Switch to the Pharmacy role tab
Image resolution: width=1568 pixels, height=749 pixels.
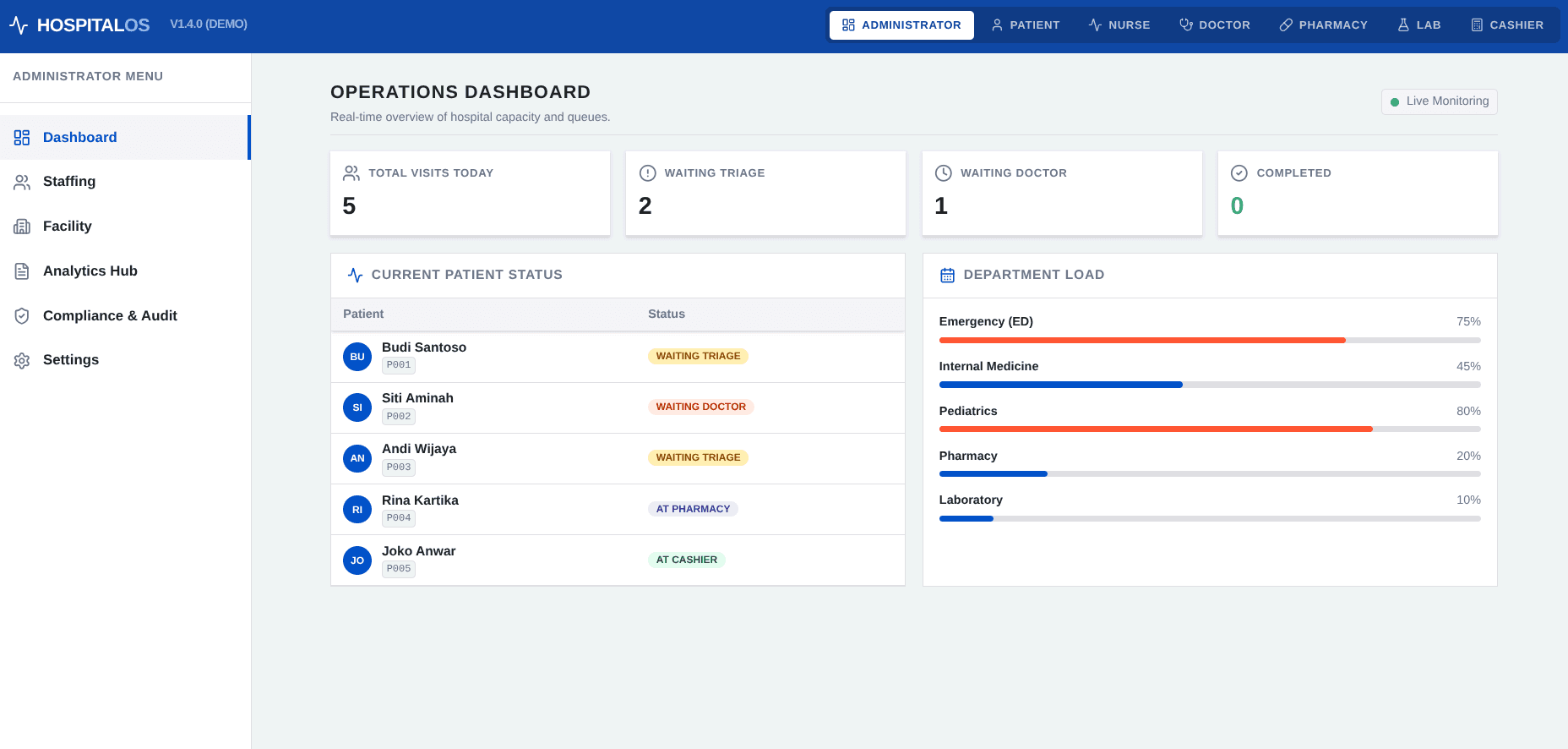1323,25
